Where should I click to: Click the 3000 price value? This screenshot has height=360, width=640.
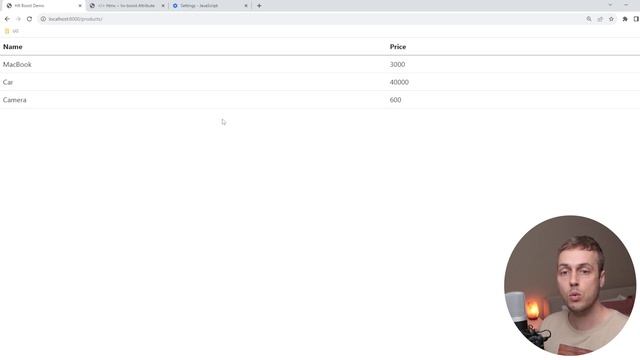(x=397, y=64)
